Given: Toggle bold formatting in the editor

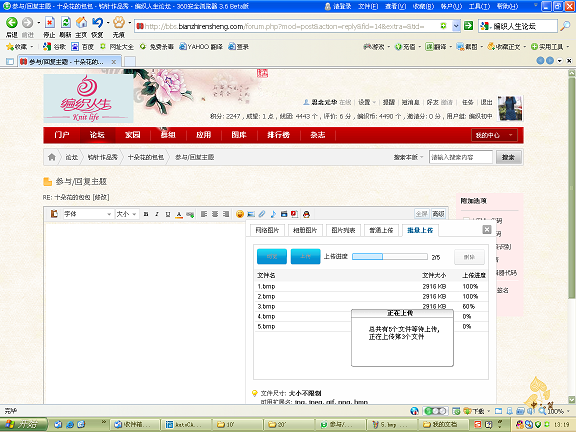Looking at the screenshot, I should coord(146,214).
